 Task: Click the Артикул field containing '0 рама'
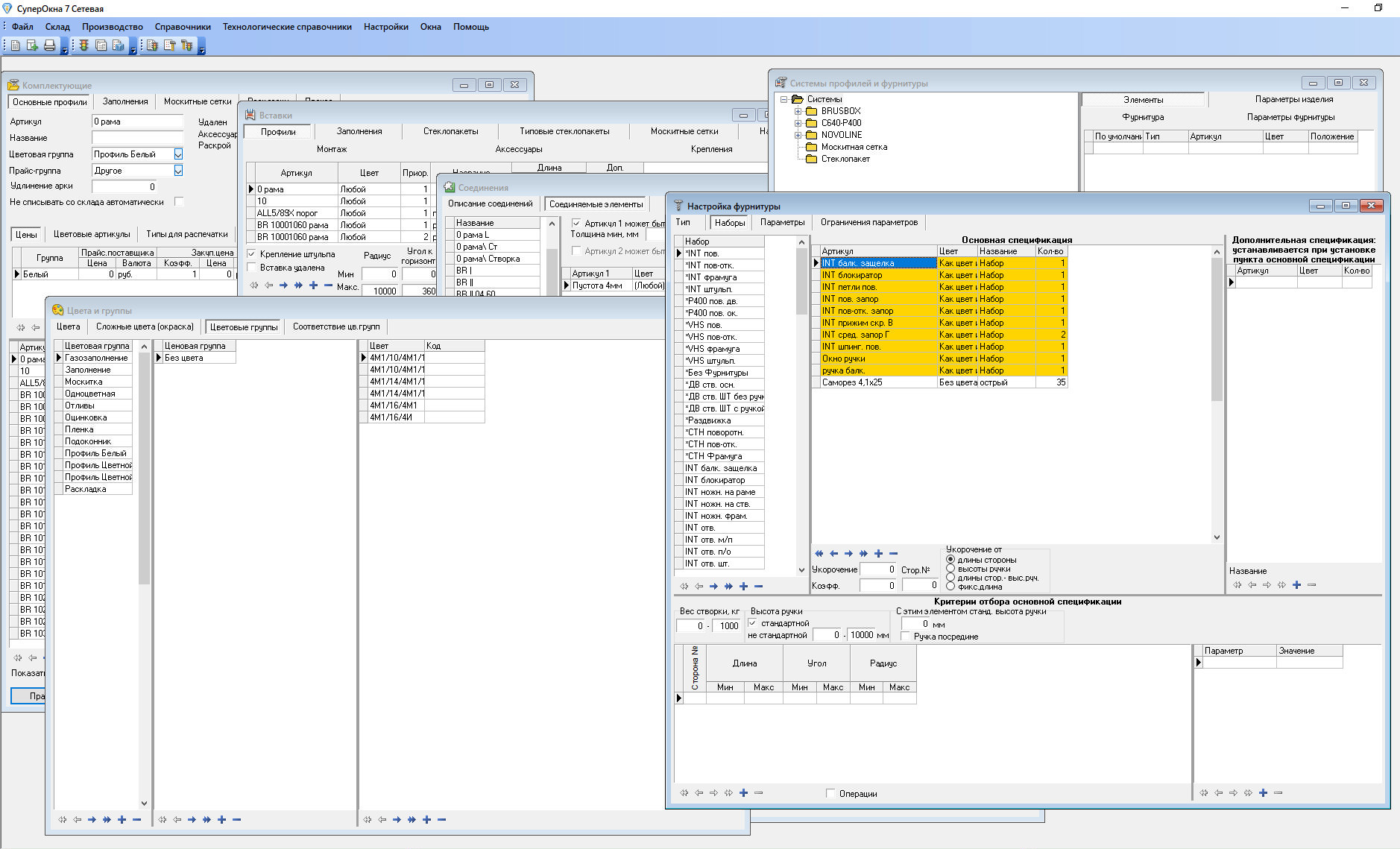click(137, 121)
